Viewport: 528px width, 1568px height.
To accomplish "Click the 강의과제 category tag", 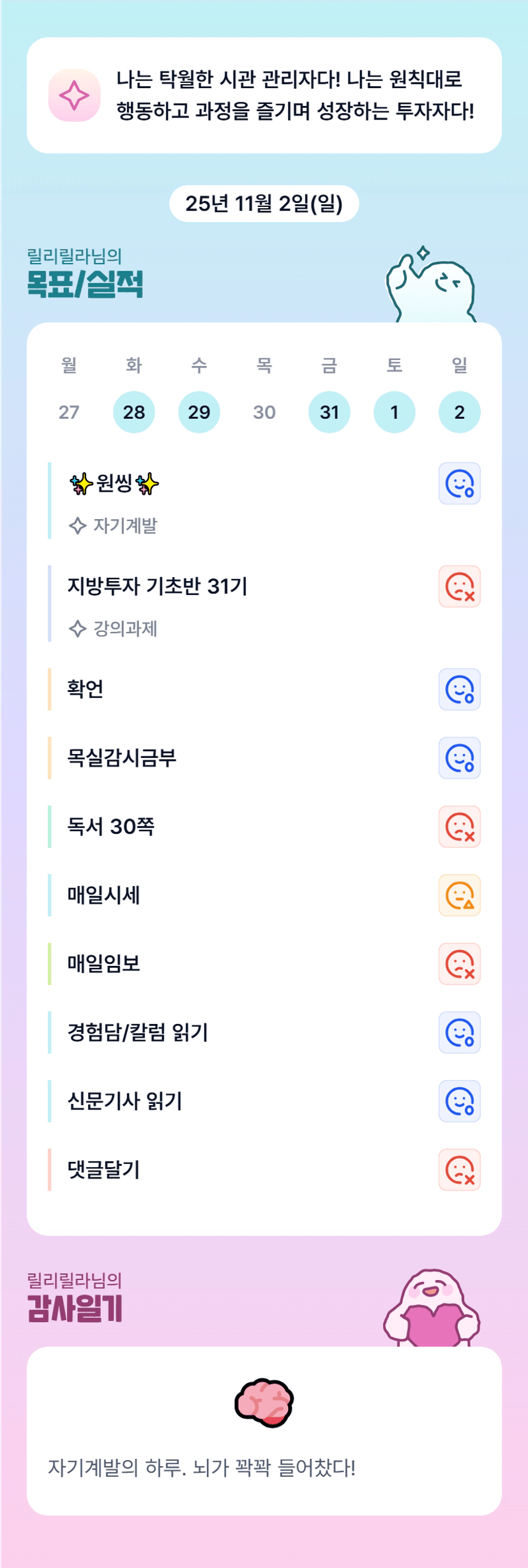I will click(113, 629).
